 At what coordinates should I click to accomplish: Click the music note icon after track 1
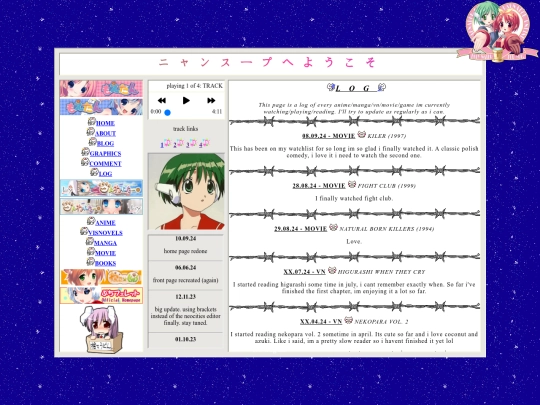(x=167, y=143)
